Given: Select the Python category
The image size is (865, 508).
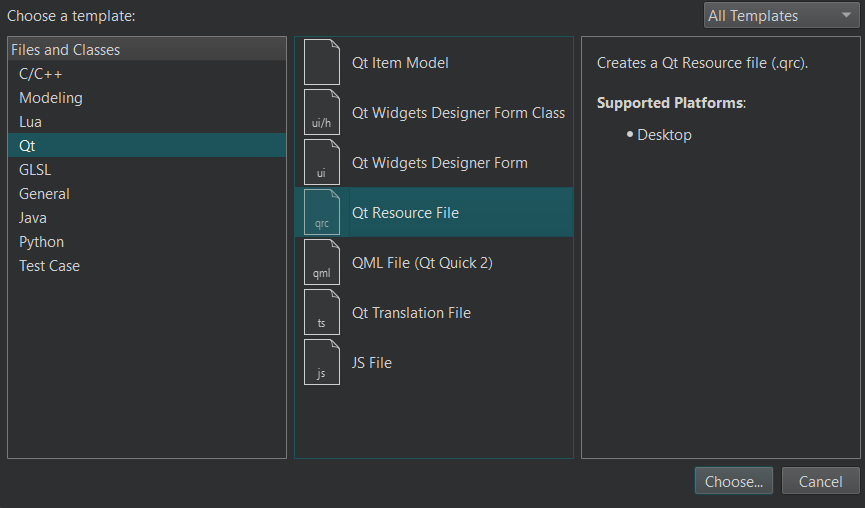Looking at the screenshot, I should coord(147,242).
